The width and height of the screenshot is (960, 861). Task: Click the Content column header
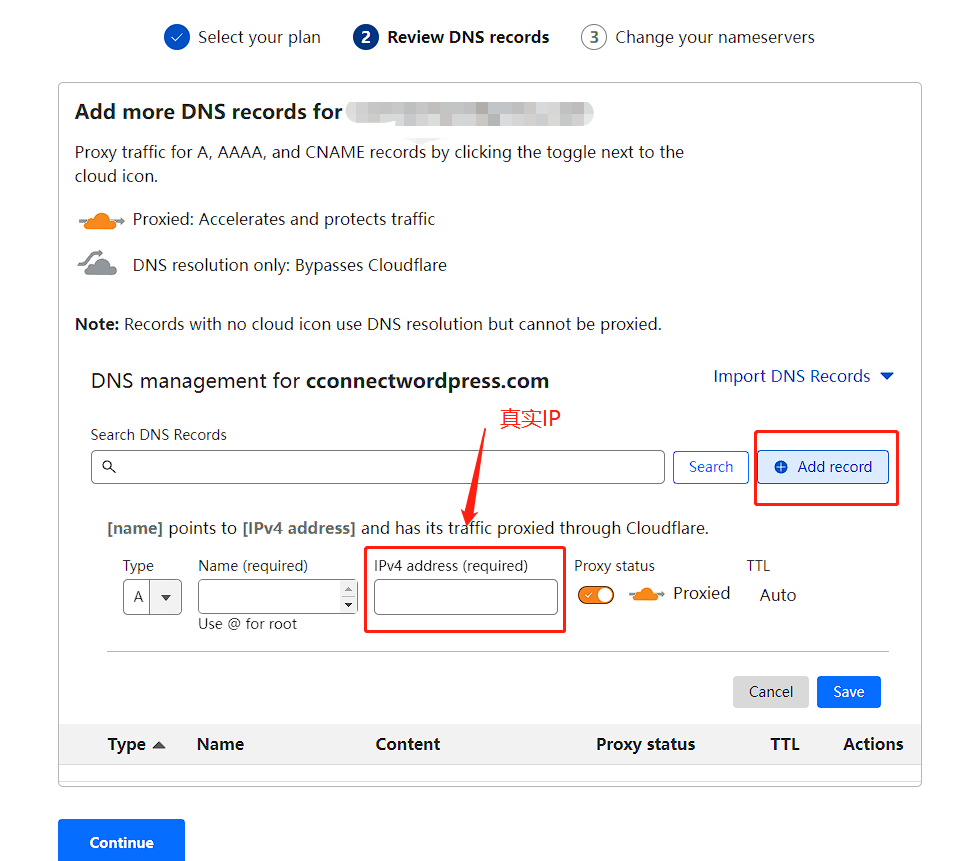click(408, 745)
